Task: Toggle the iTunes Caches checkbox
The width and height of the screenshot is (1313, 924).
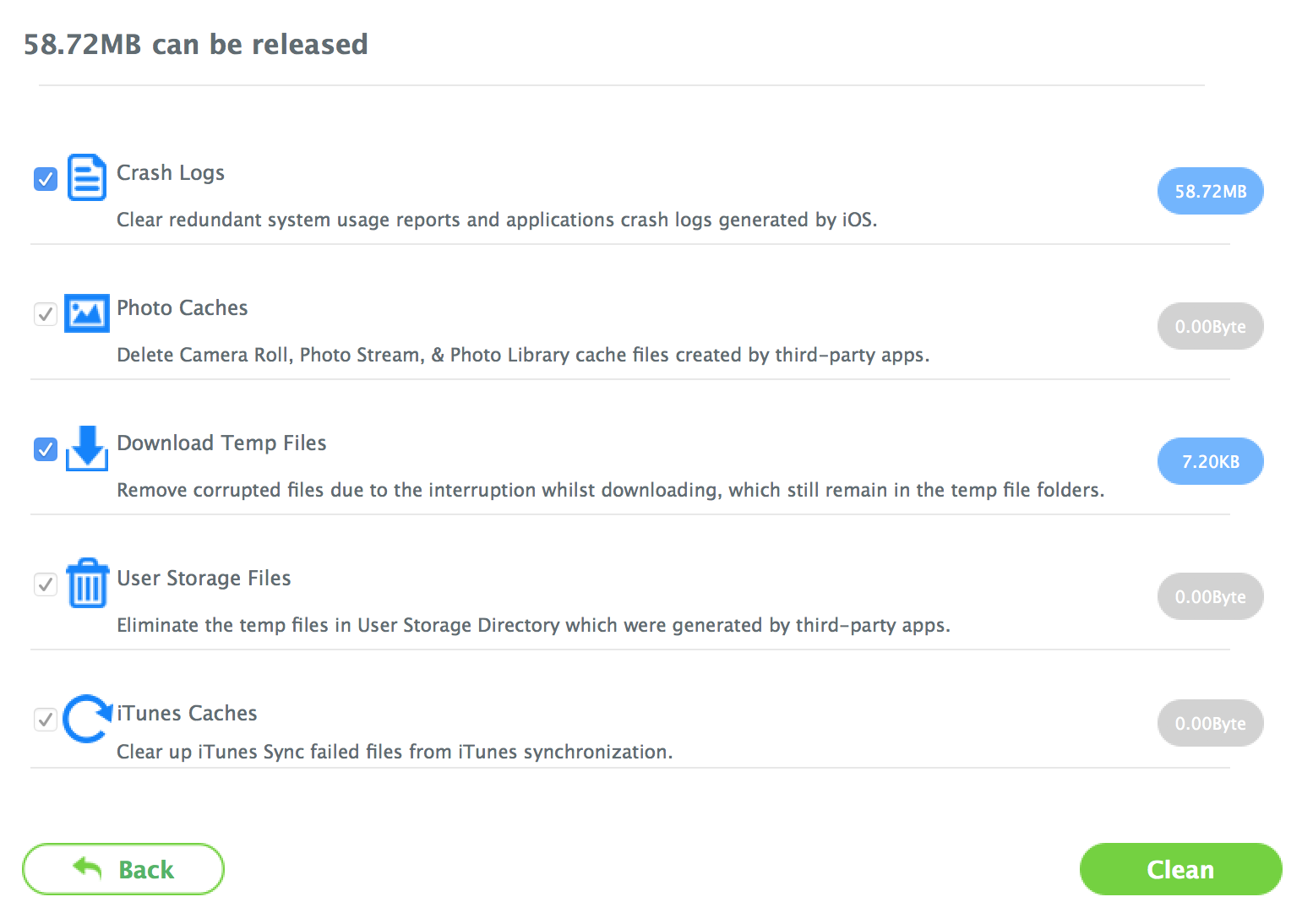Action: [46, 720]
